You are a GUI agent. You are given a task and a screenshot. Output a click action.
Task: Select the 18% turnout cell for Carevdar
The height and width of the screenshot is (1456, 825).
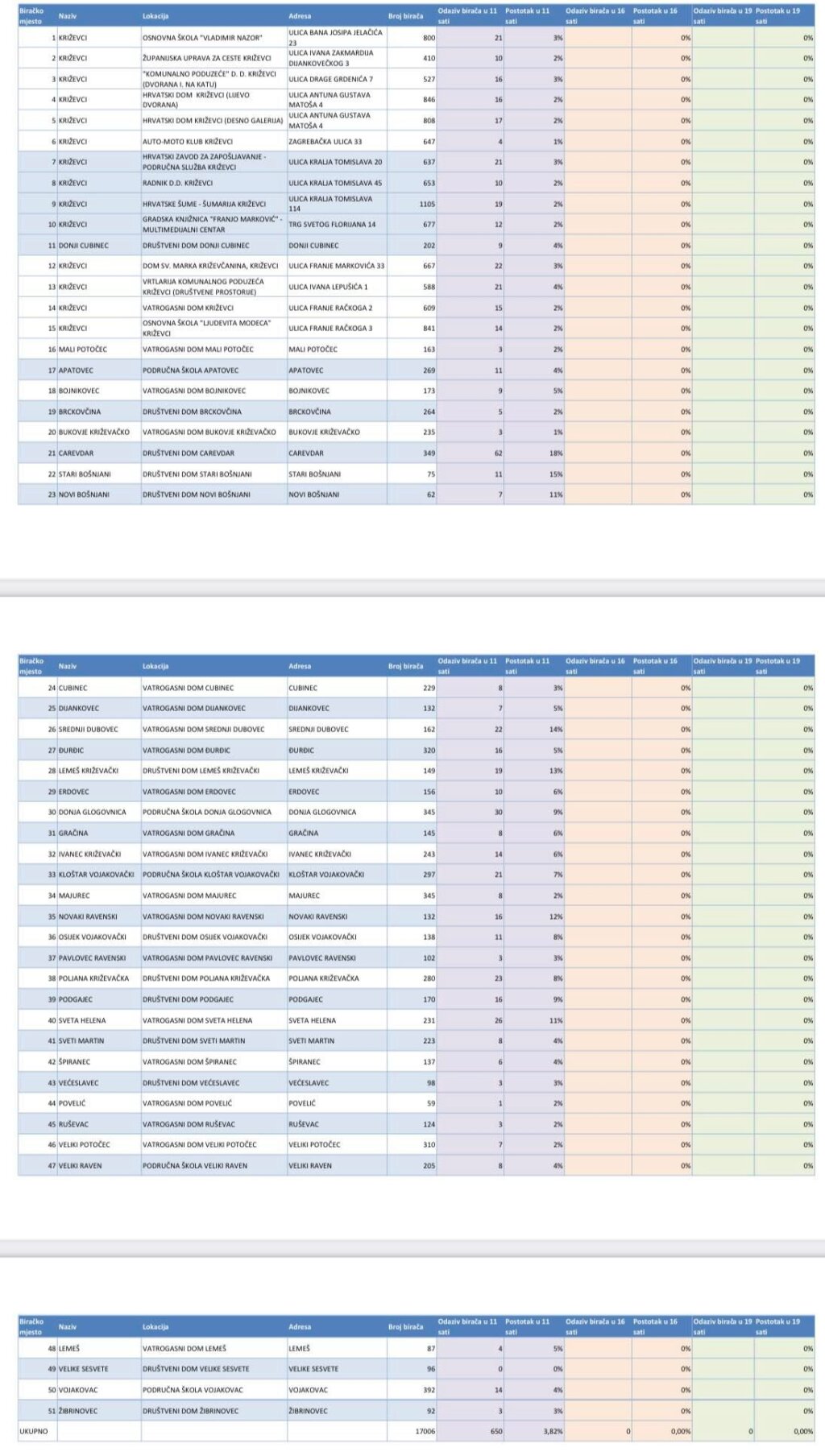pyautogui.click(x=556, y=453)
